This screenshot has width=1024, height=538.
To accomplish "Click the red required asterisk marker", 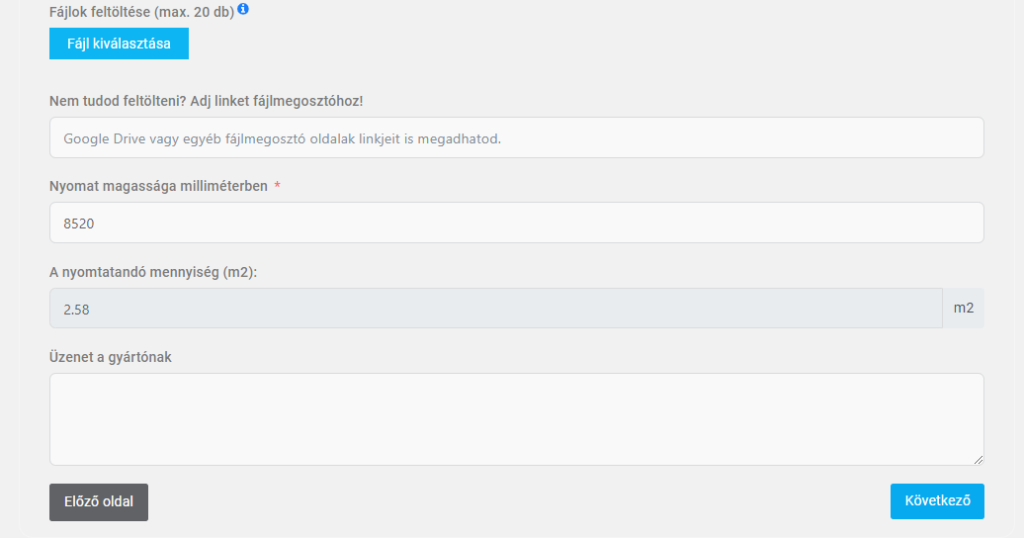I will click(x=277, y=186).
